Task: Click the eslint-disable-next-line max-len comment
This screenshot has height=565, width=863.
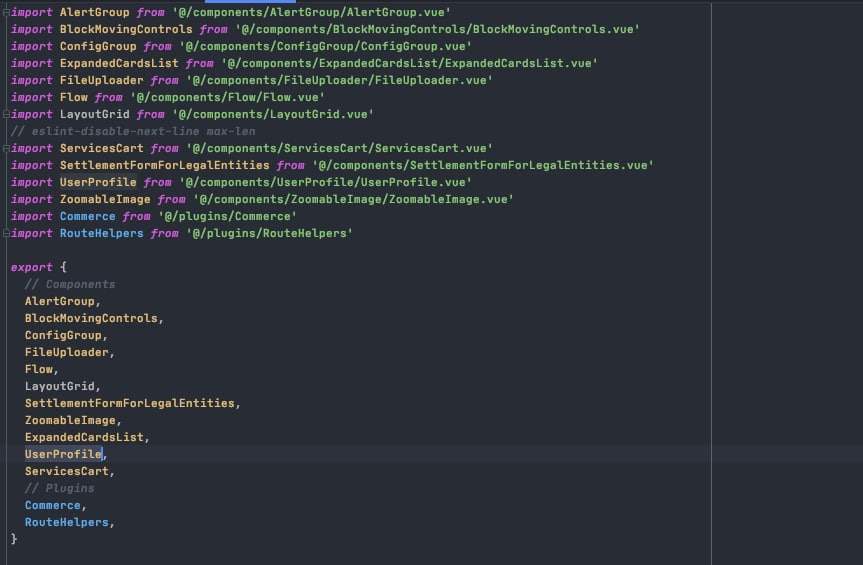Action: click(x=133, y=131)
